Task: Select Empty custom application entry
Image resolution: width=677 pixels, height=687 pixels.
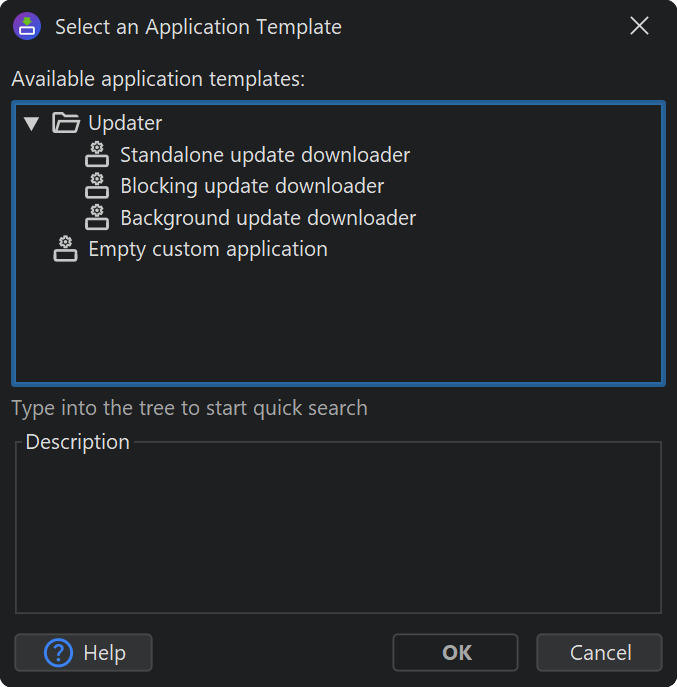Action: pyautogui.click(x=208, y=249)
